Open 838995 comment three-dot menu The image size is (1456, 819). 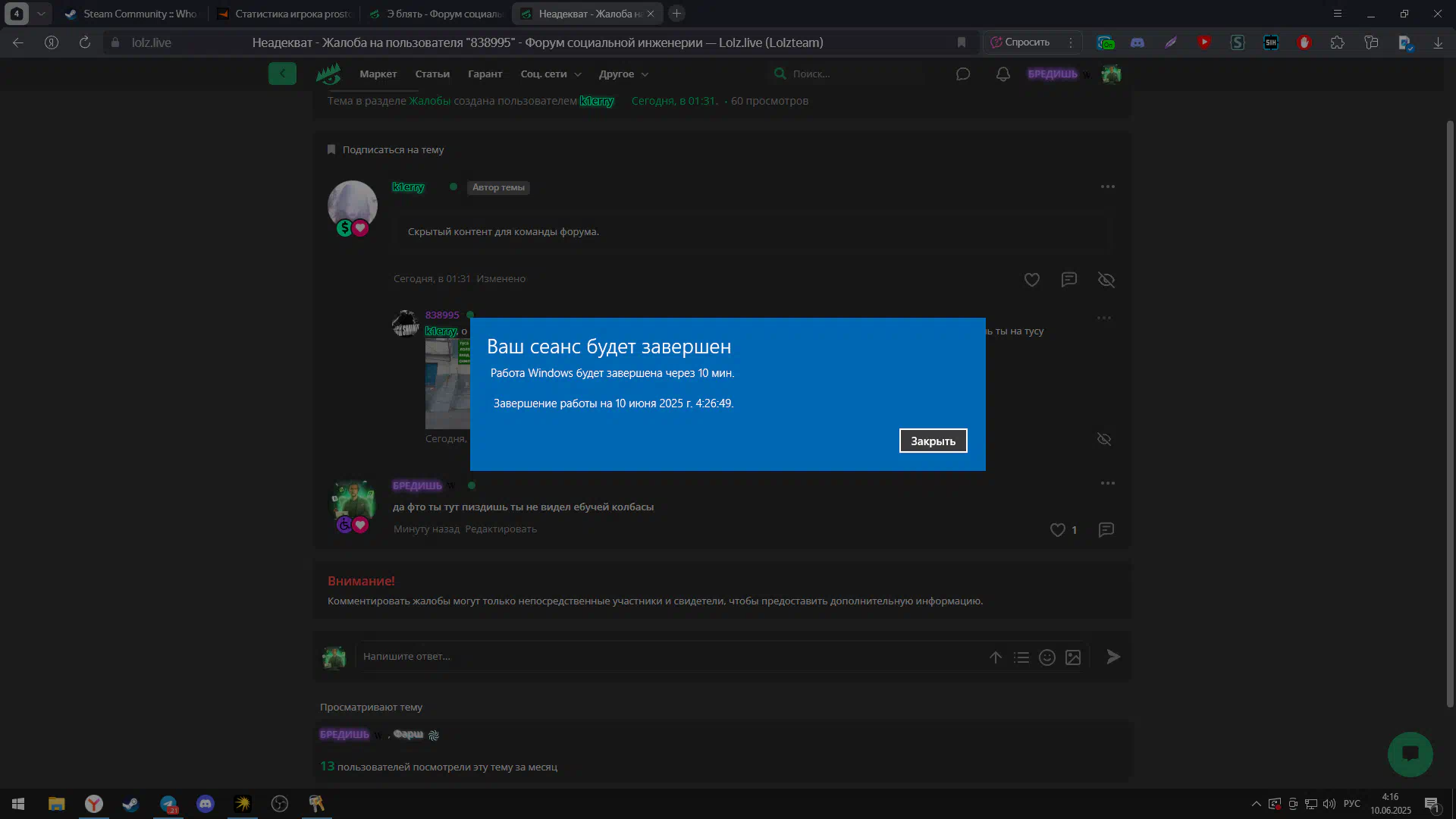pos(1103,318)
